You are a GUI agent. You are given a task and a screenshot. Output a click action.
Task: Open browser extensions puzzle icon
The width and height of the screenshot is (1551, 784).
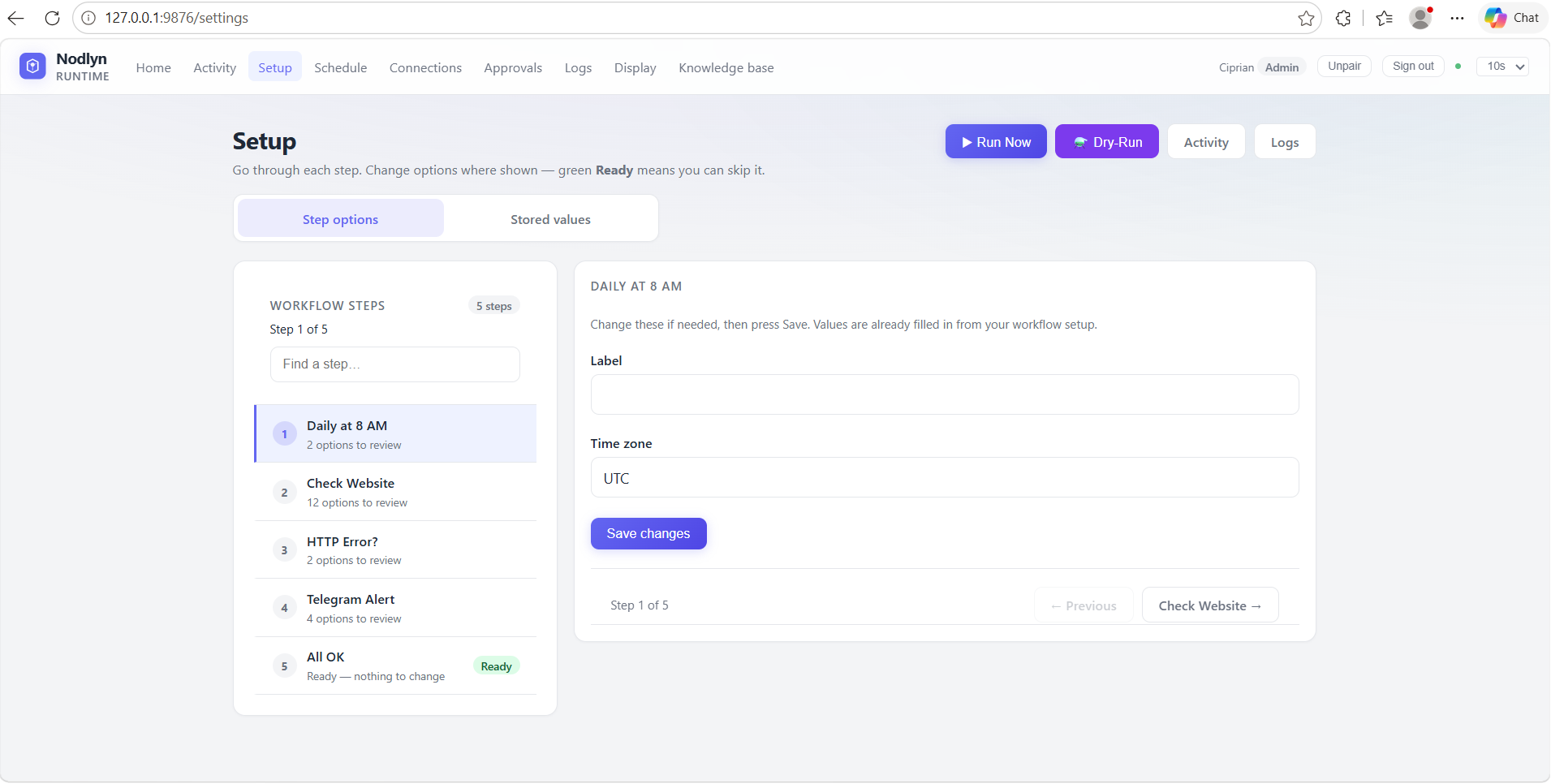click(x=1343, y=18)
